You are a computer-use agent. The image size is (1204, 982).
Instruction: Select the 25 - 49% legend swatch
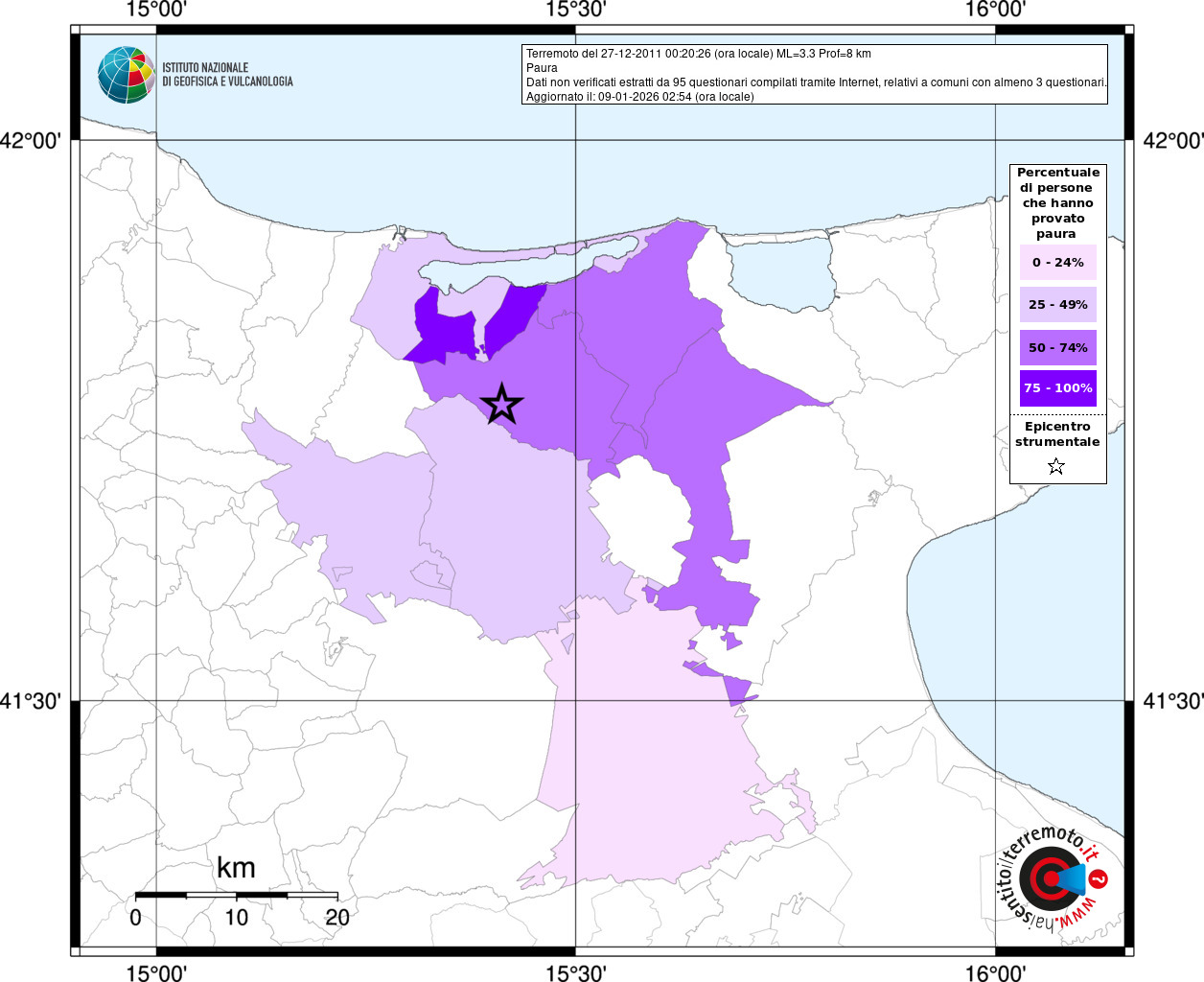(1057, 305)
